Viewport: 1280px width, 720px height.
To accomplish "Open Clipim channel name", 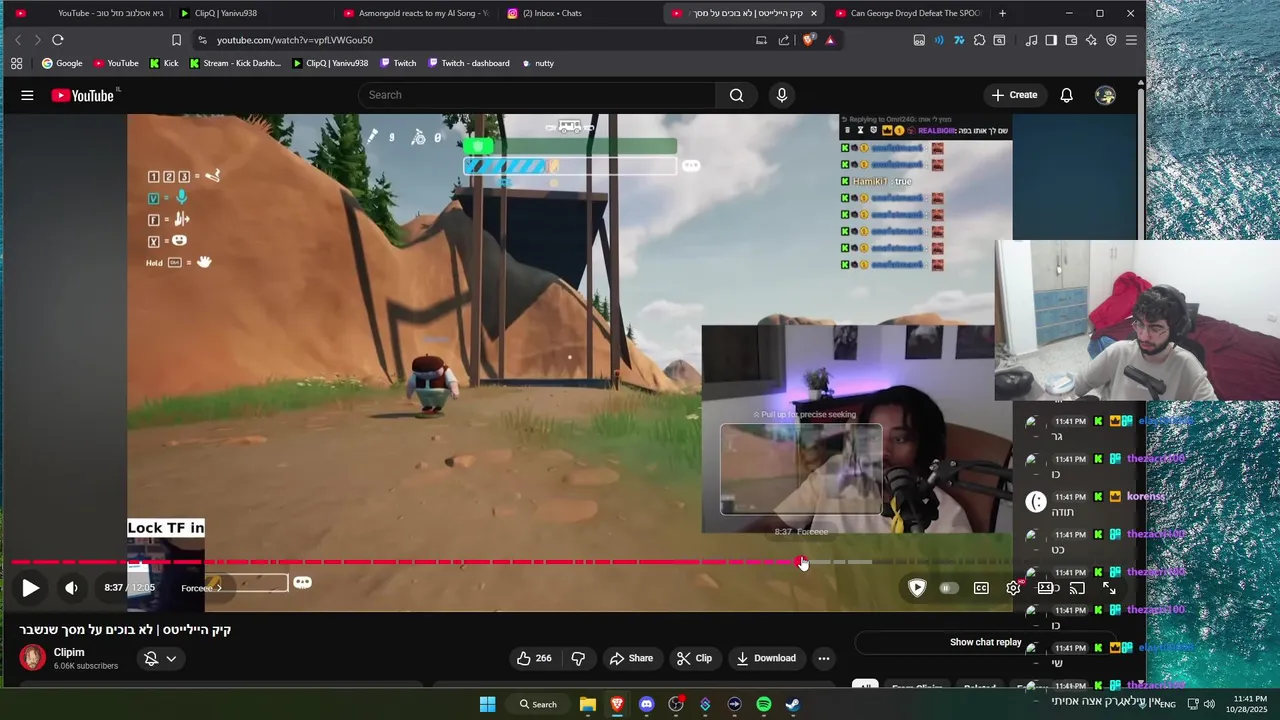I will coord(69,652).
